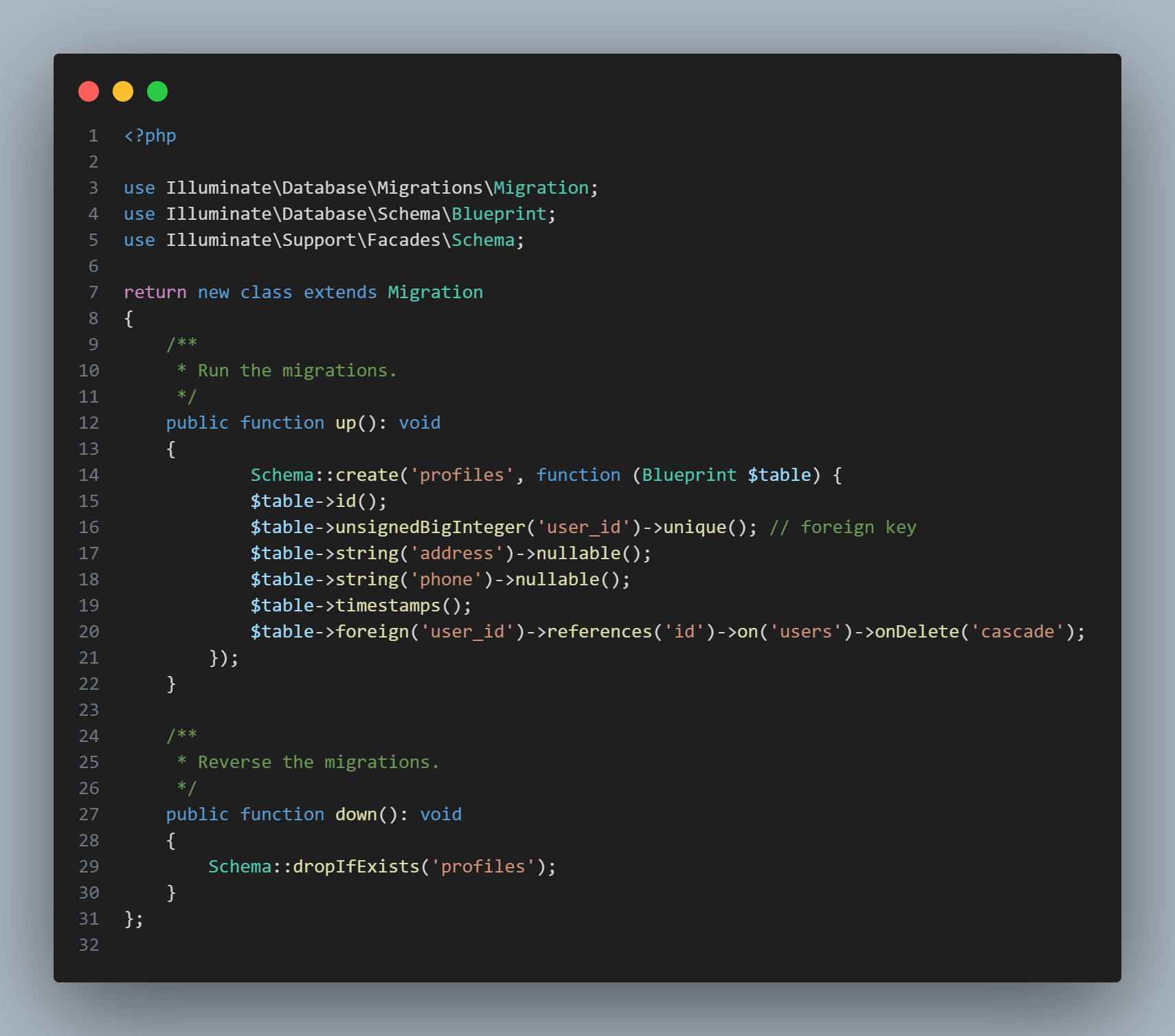Click the red close dot
Image resolution: width=1175 pixels, height=1036 pixels.
tap(89, 91)
